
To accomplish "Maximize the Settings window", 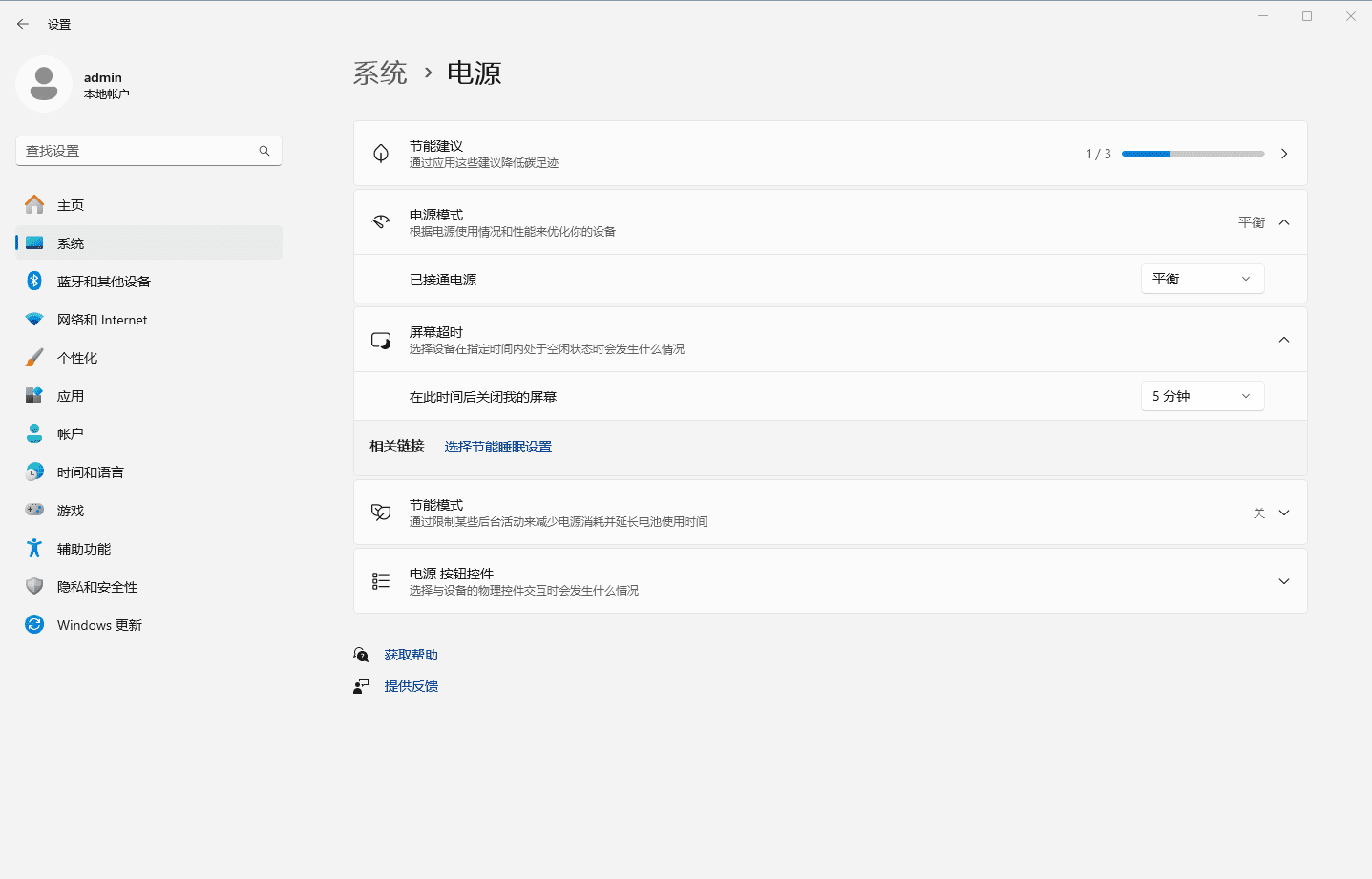I will tap(1307, 16).
